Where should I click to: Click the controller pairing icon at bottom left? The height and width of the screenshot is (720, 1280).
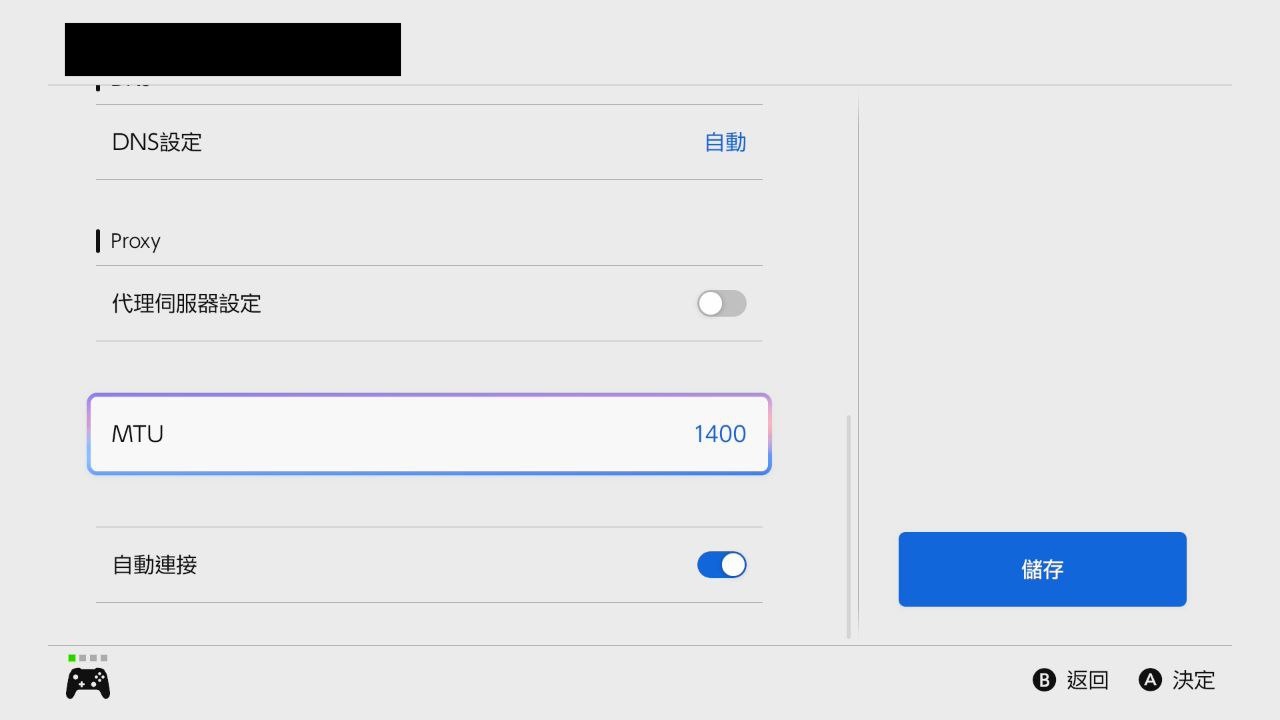click(87, 681)
